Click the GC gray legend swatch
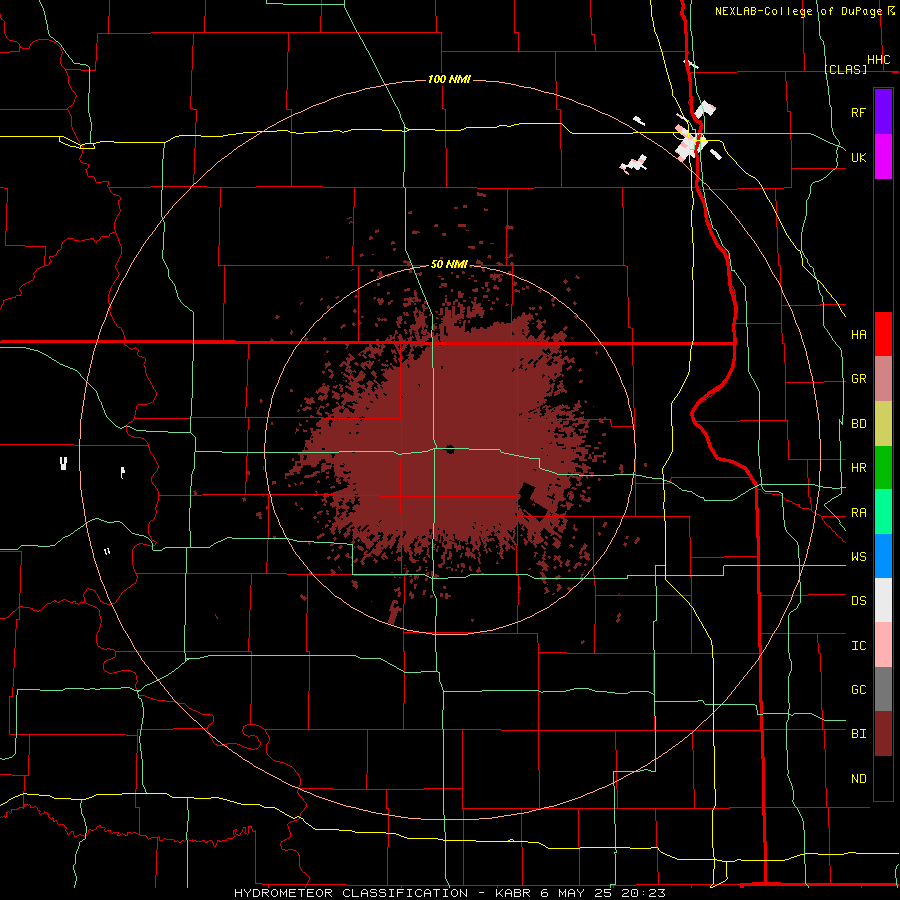This screenshot has width=900, height=900. click(883, 689)
